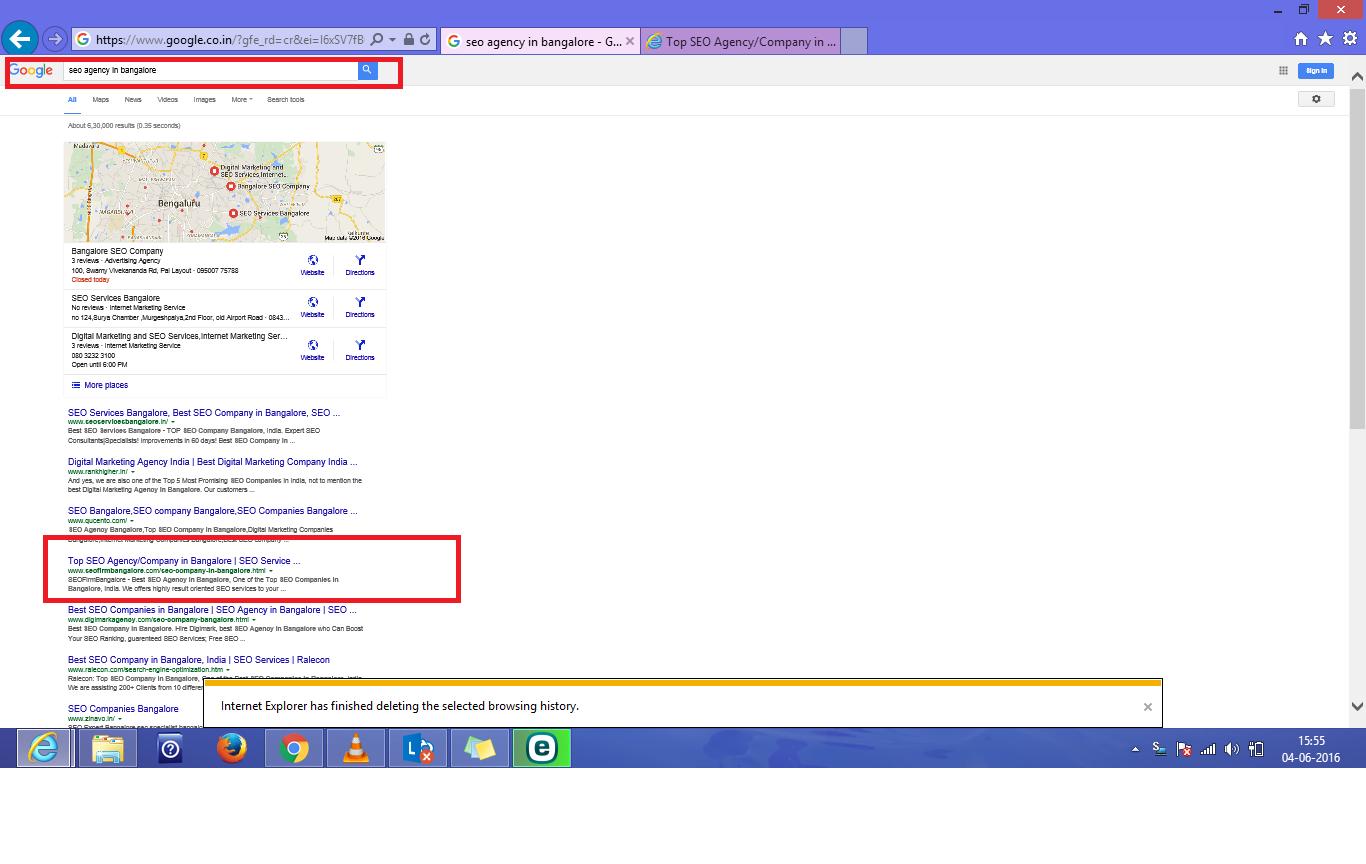Expand the More search categories dropdown
1366x864 pixels.
coord(241,100)
